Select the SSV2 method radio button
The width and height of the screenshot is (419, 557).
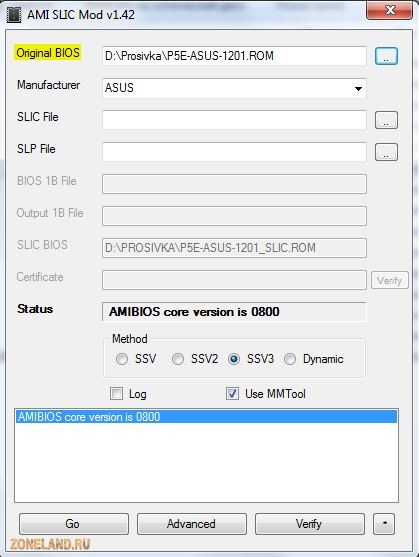(x=178, y=359)
